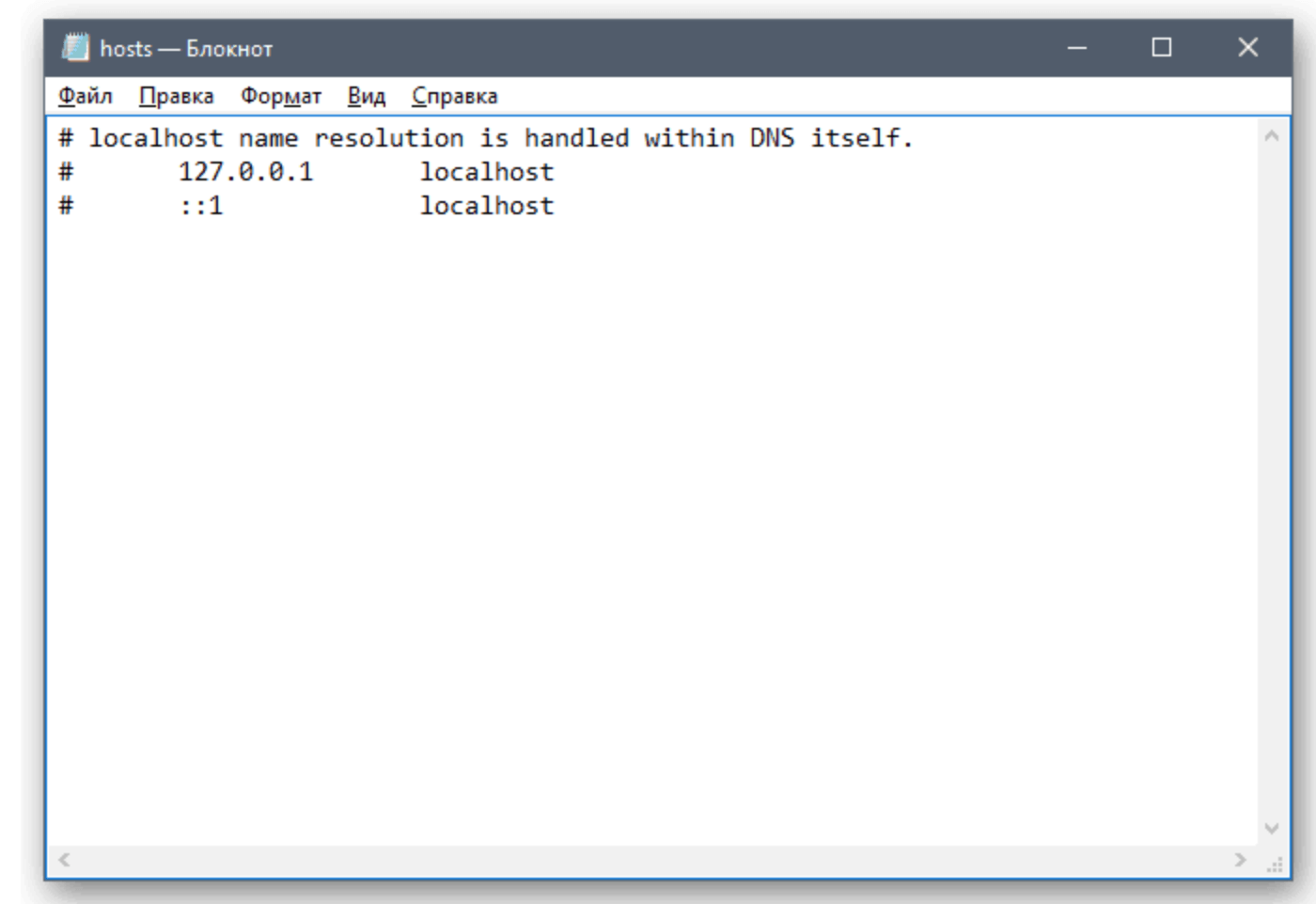Viewport: 1316px width, 904px height.
Task: Minimize the hosts Notepad window
Action: point(1077,48)
